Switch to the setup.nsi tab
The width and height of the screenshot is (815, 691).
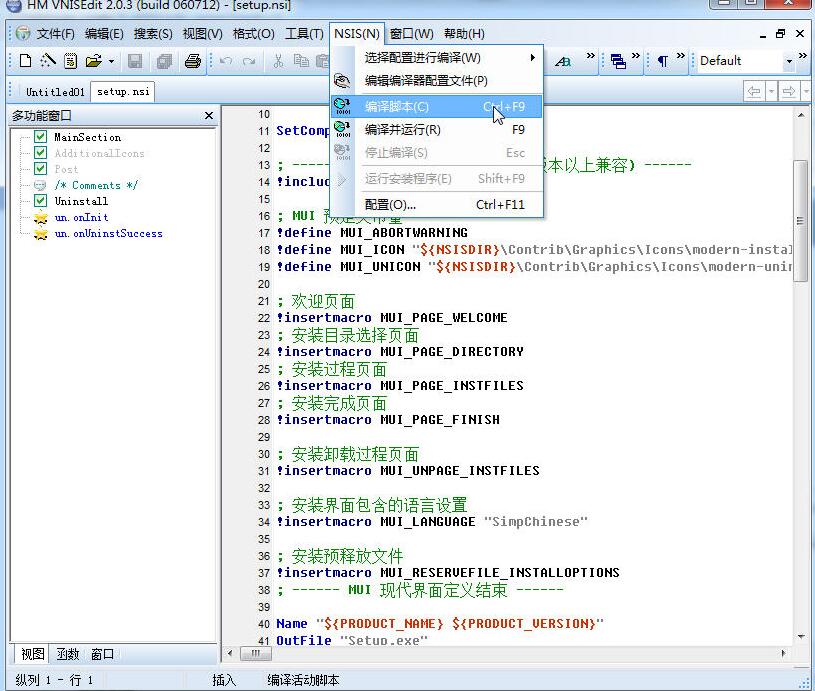[123, 92]
